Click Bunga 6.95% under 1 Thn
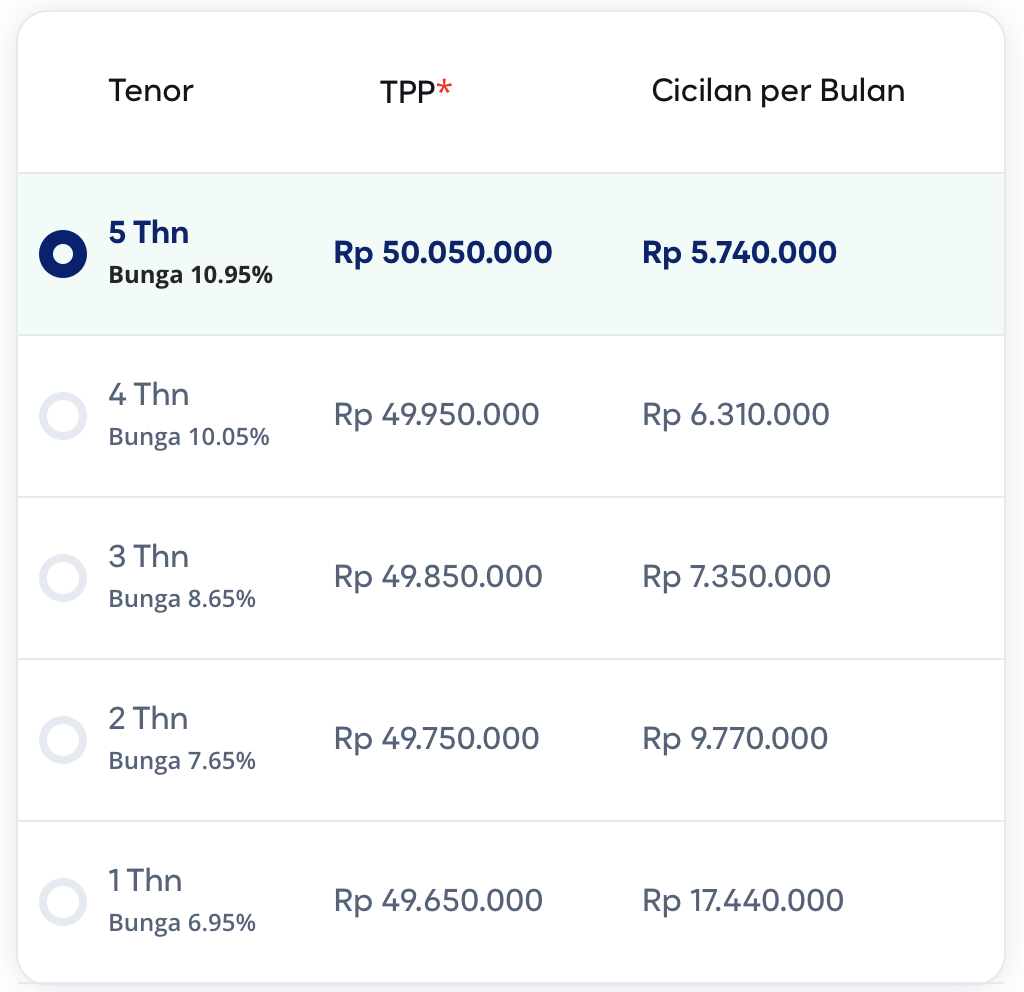The image size is (1024, 992). click(x=182, y=923)
